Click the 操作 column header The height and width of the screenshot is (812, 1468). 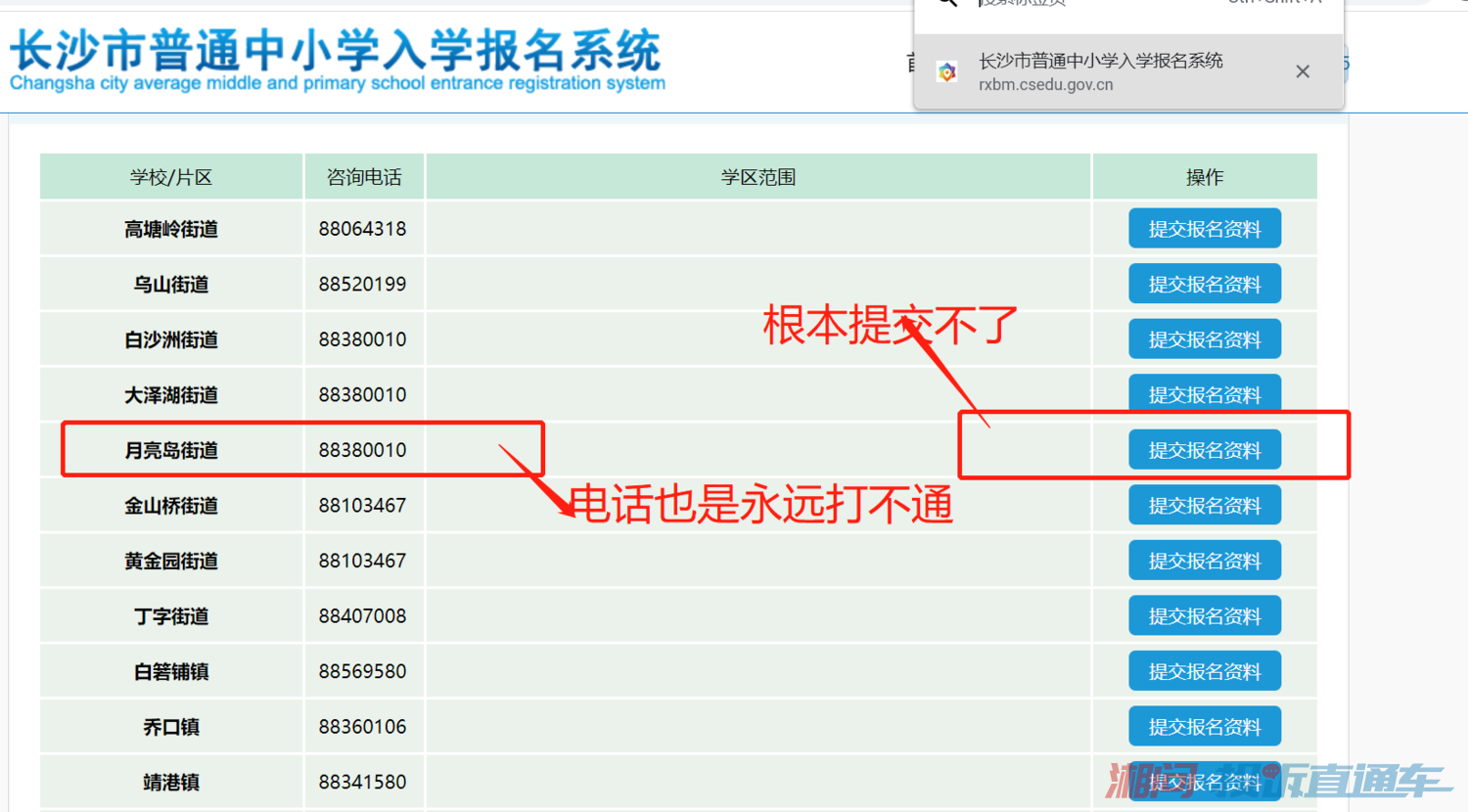[x=1205, y=177]
